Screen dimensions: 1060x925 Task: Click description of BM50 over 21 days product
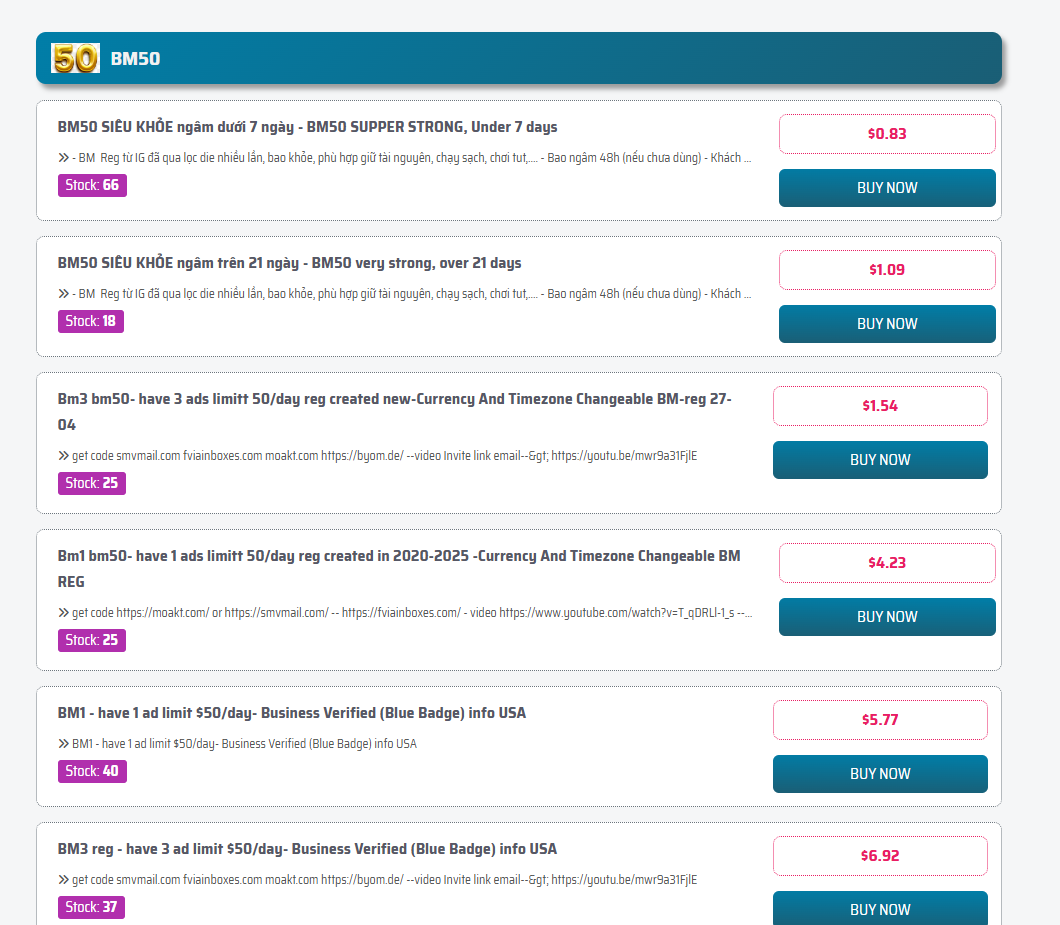tap(404, 293)
